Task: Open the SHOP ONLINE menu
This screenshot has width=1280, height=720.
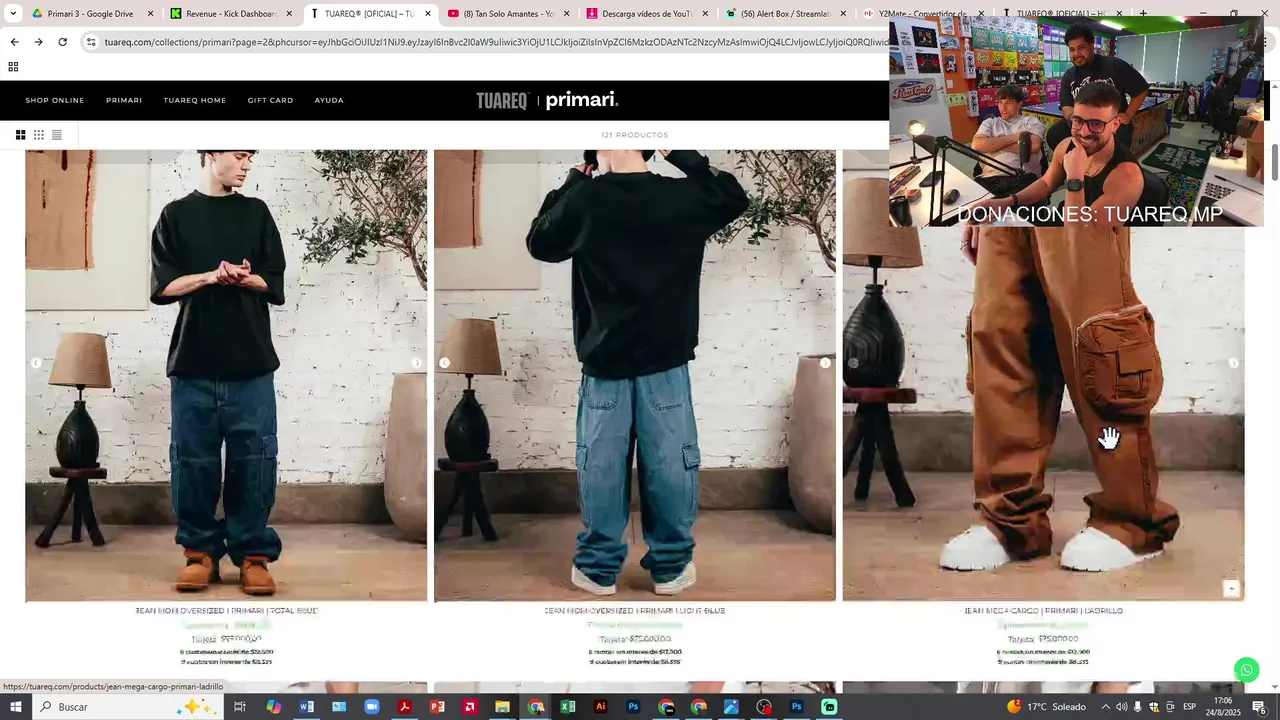Action: 55,100
